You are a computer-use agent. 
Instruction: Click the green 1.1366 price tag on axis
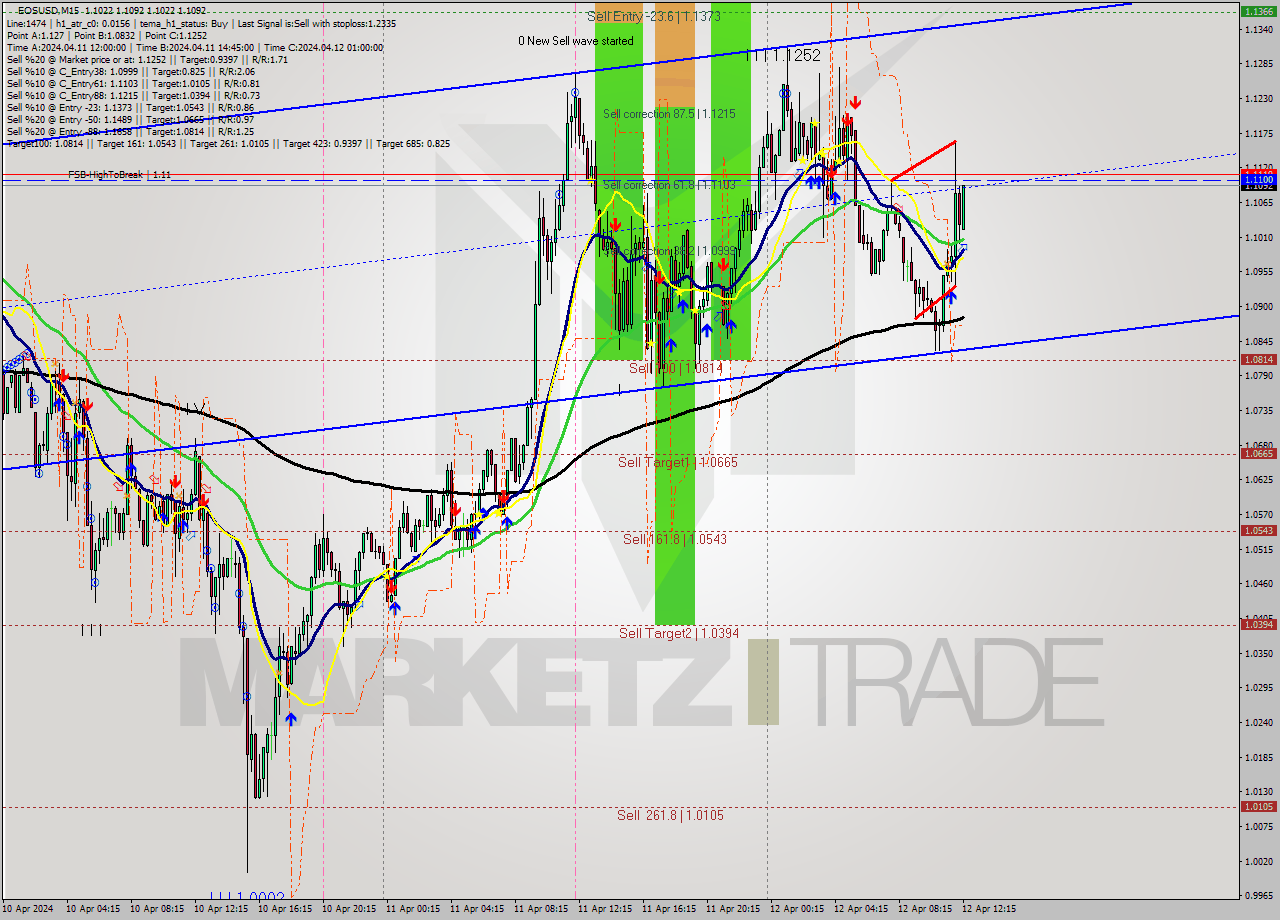1257,11
